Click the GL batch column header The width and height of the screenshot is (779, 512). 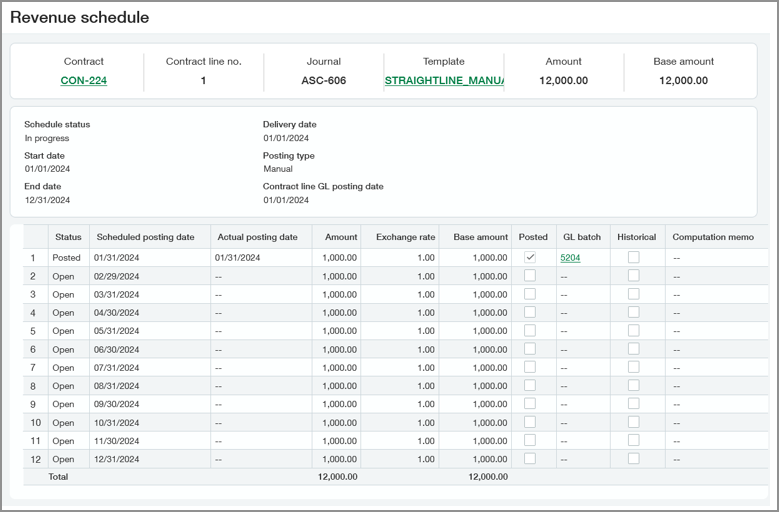(x=581, y=237)
